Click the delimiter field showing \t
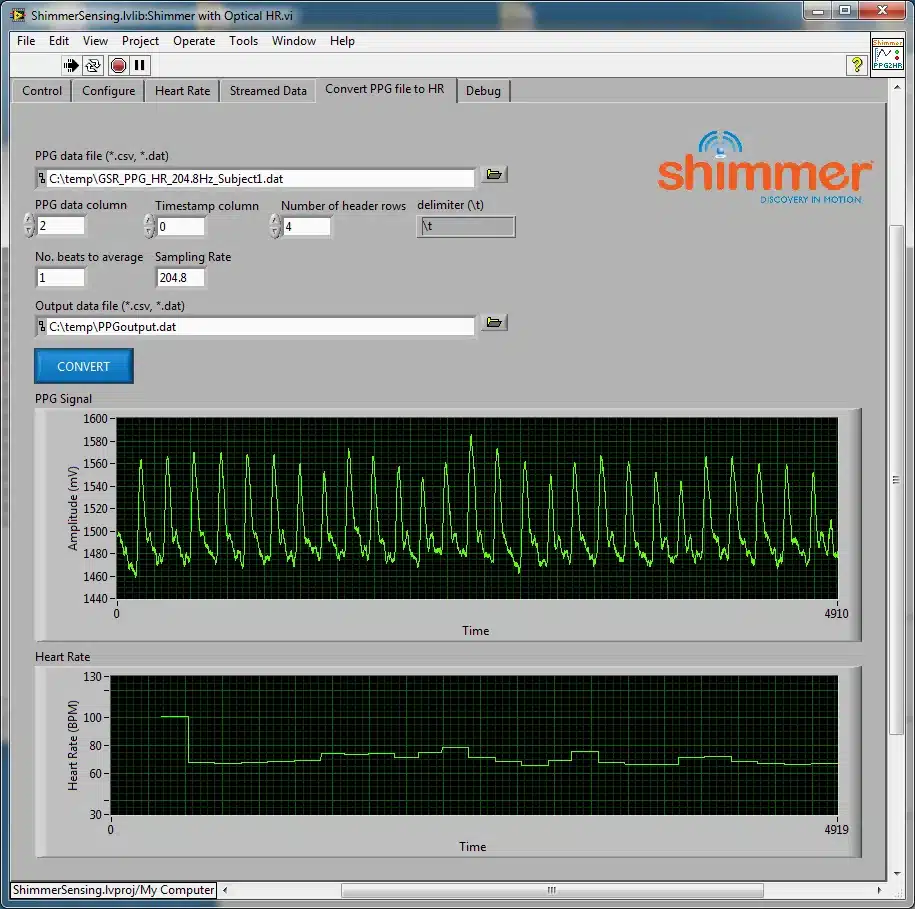915x909 pixels. 466,226
